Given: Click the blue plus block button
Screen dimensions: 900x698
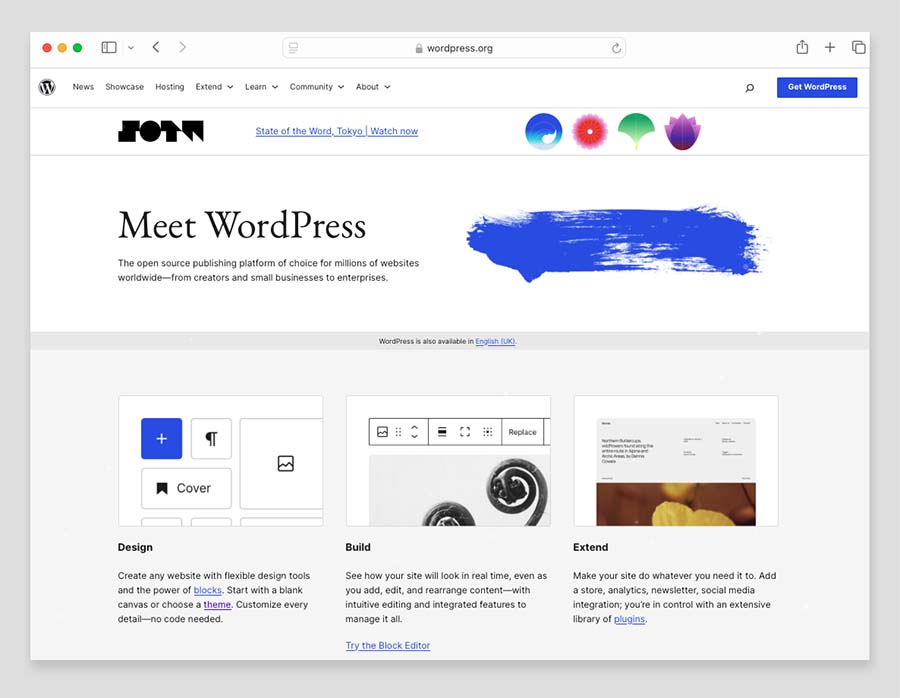Looking at the screenshot, I should 161,439.
